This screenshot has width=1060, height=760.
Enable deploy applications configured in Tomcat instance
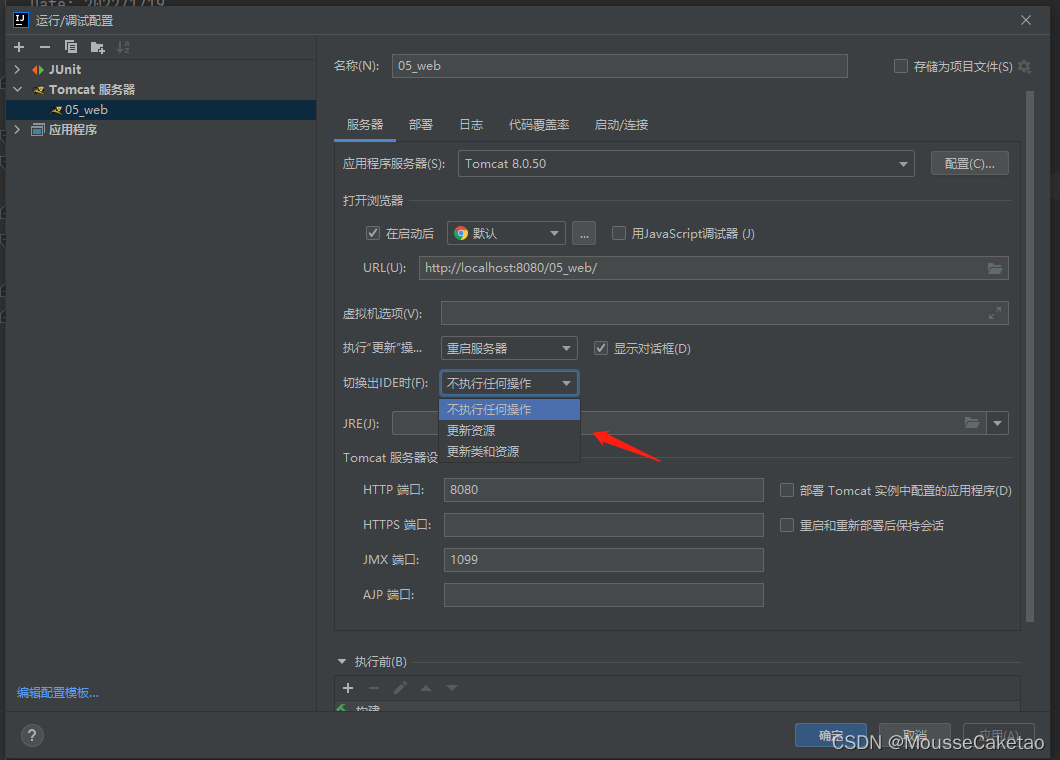coord(787,490)
